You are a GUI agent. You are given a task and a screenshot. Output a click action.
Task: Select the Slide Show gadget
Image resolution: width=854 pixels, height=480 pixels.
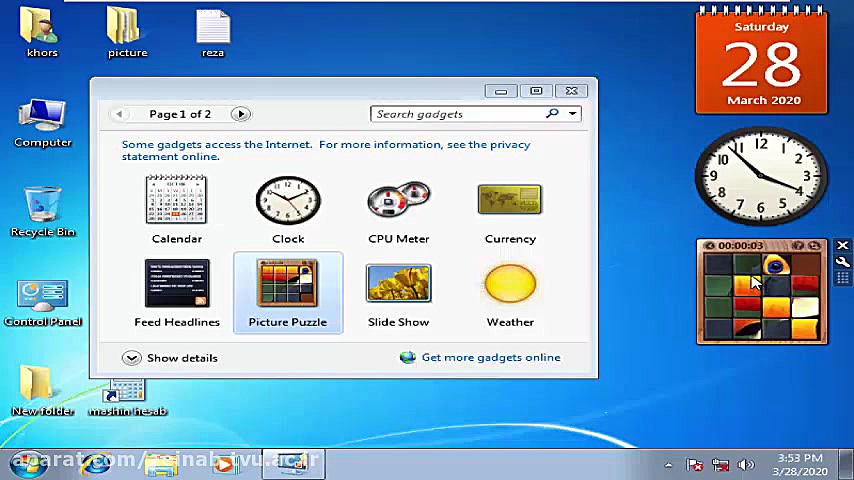pos(399,295)
